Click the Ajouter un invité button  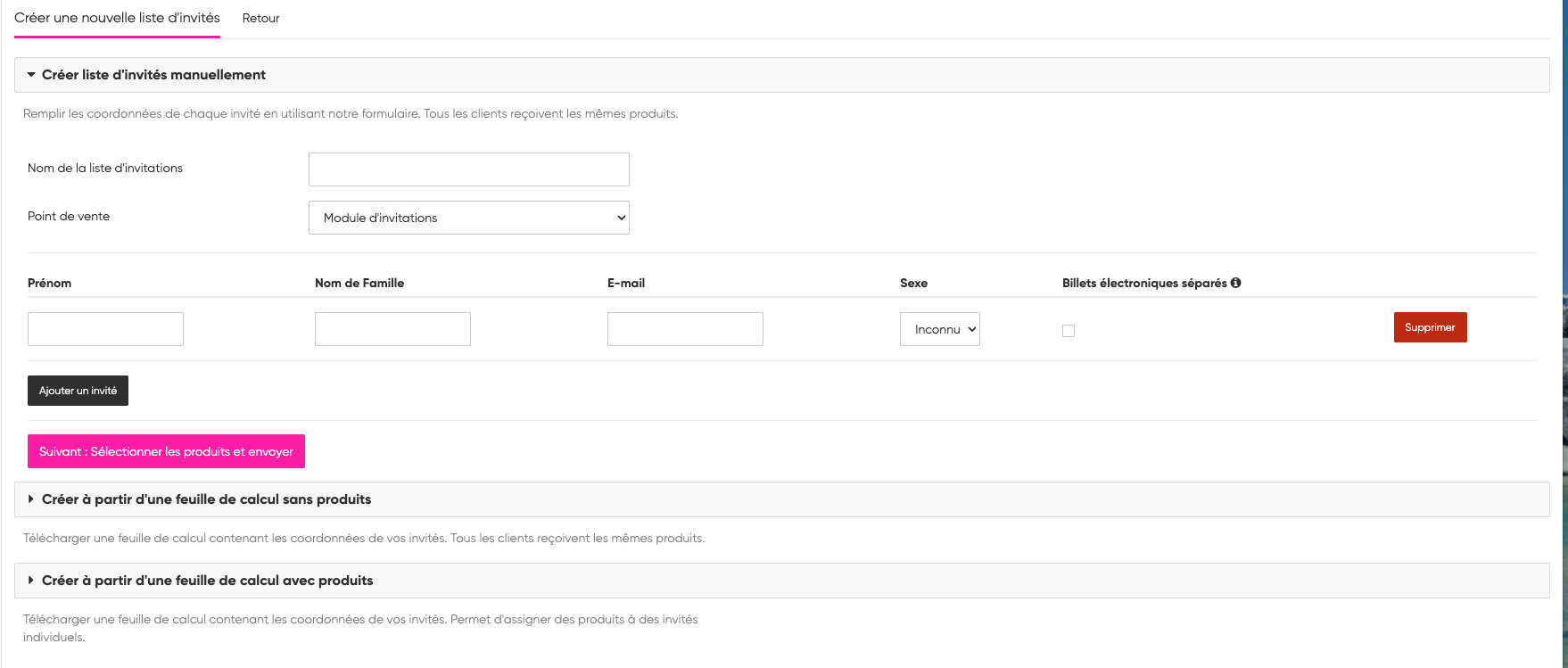(78, 391)
